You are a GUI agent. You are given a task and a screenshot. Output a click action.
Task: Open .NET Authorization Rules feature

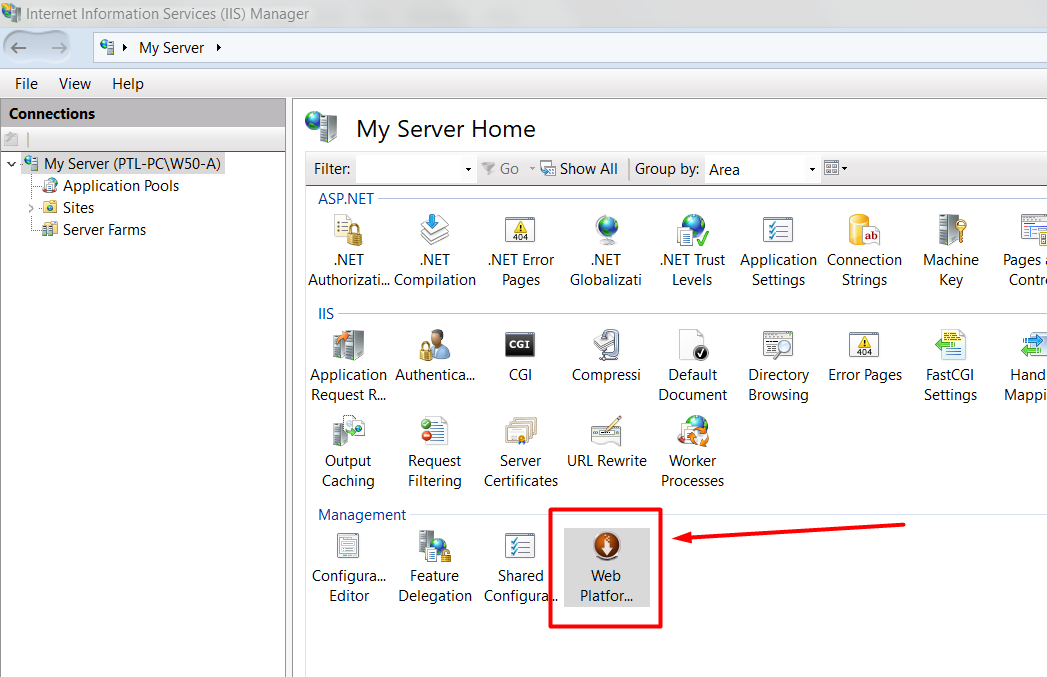click(x=349, y=251)
